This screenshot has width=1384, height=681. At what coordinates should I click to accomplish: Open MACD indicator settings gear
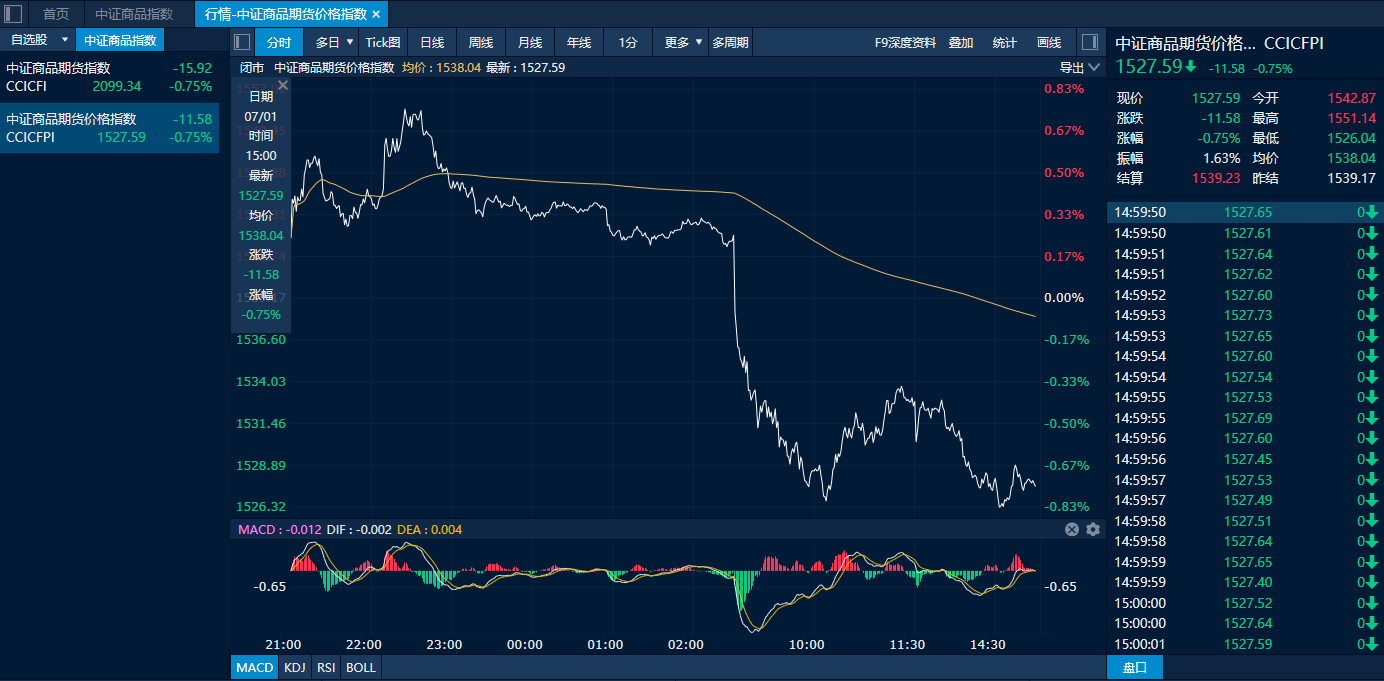pyautogui.click(x=1093, y=529)
